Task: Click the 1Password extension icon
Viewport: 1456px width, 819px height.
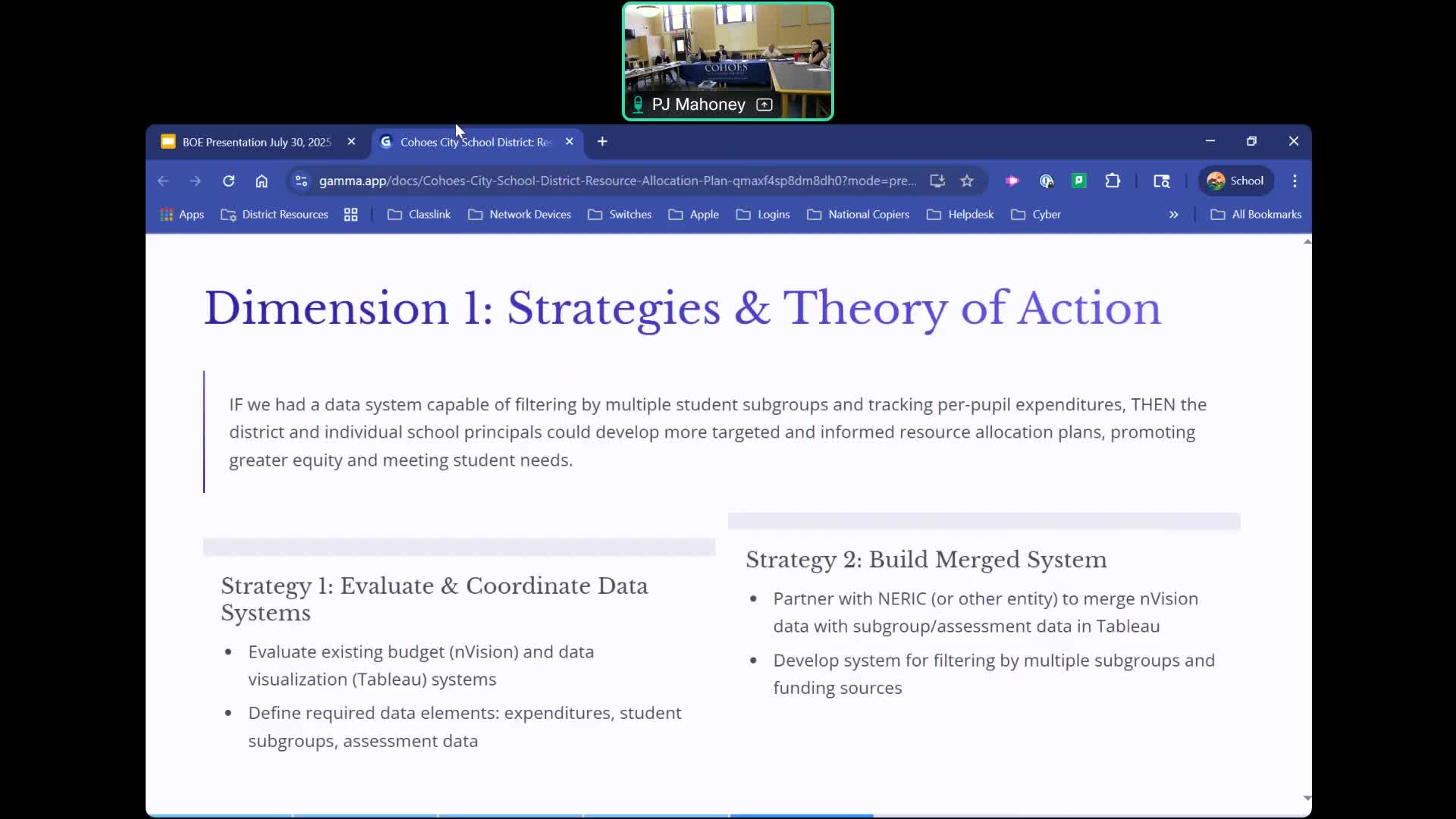Action: pyautogui.click(x=1046, y=180)
